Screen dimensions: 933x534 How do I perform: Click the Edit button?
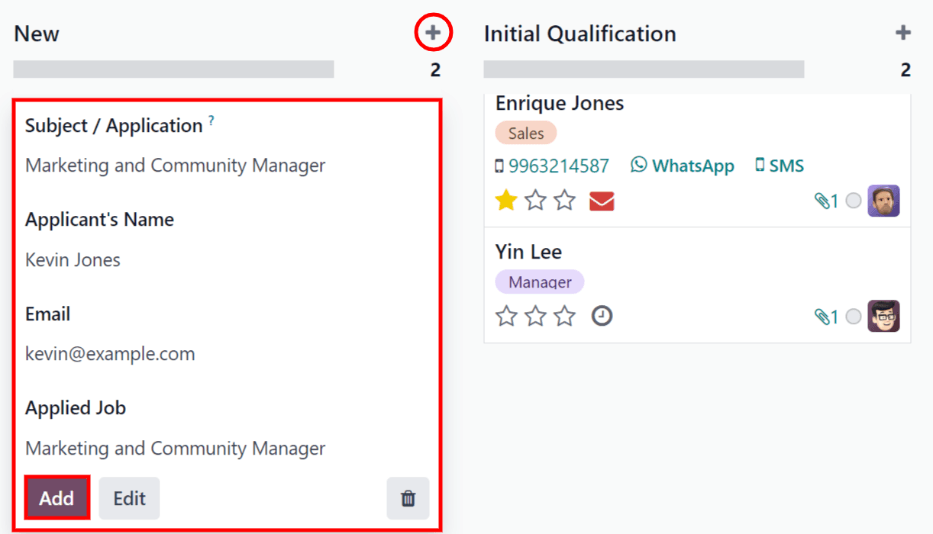coord(129,498)
